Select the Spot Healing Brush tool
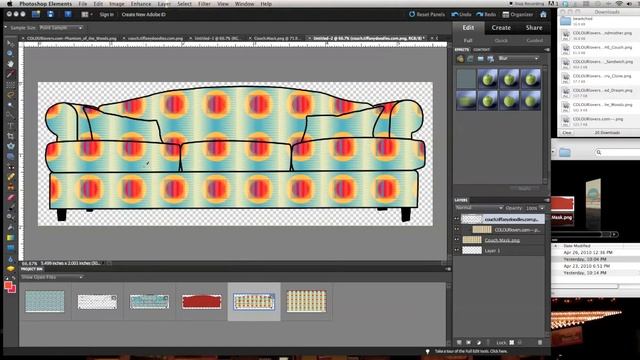The width and height of the screenshot is (640, 360). [x=10, y=176]
